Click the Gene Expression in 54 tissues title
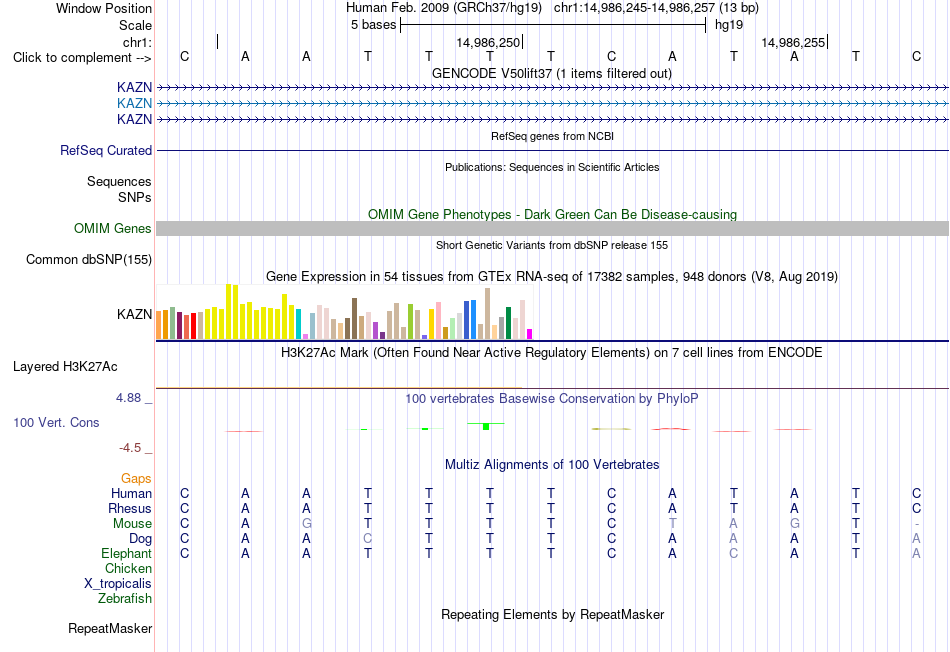The width and height of the screenshot is (950, 652). 552,277
